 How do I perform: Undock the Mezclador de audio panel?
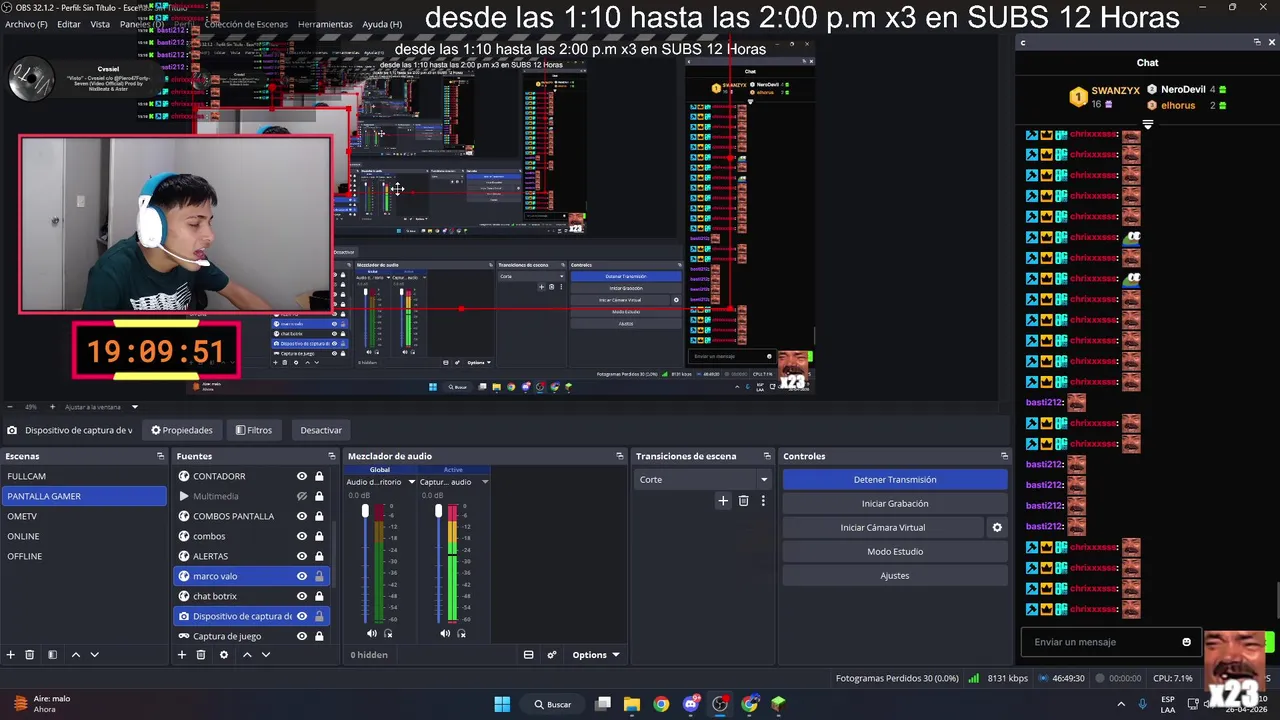click(x=619, y=456)
